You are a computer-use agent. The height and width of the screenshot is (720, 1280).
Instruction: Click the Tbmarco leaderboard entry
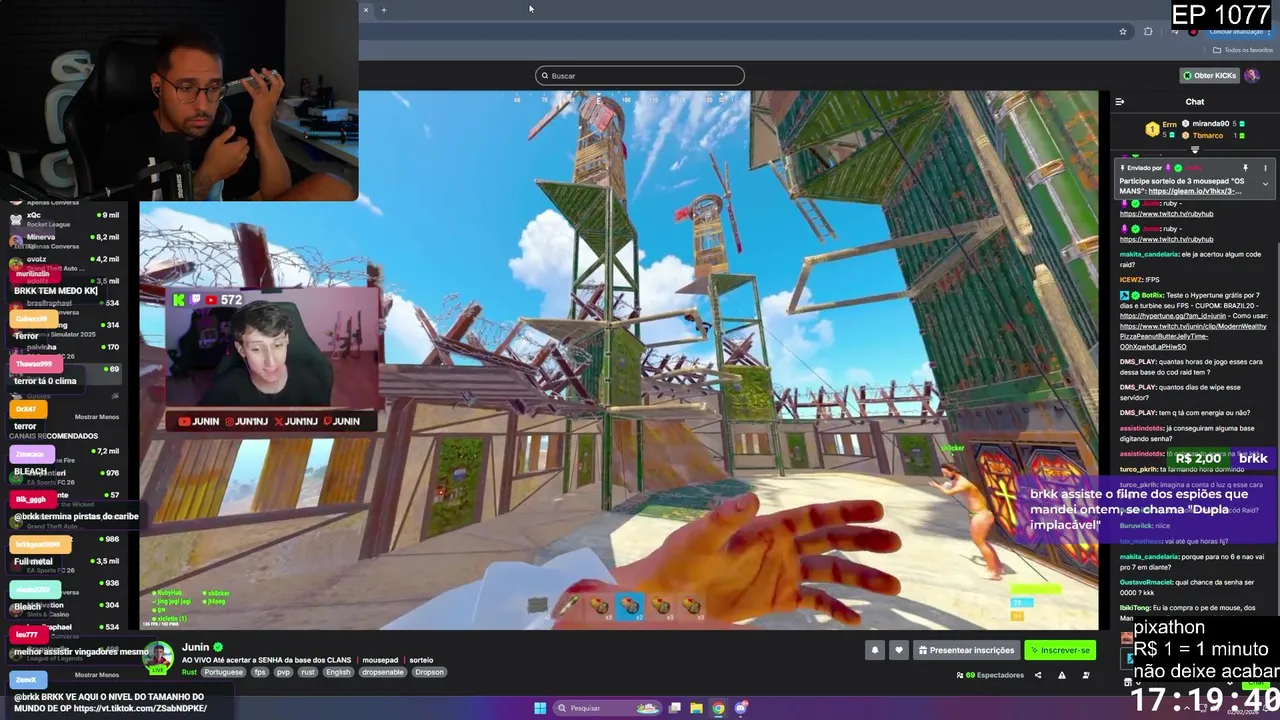1212,135
